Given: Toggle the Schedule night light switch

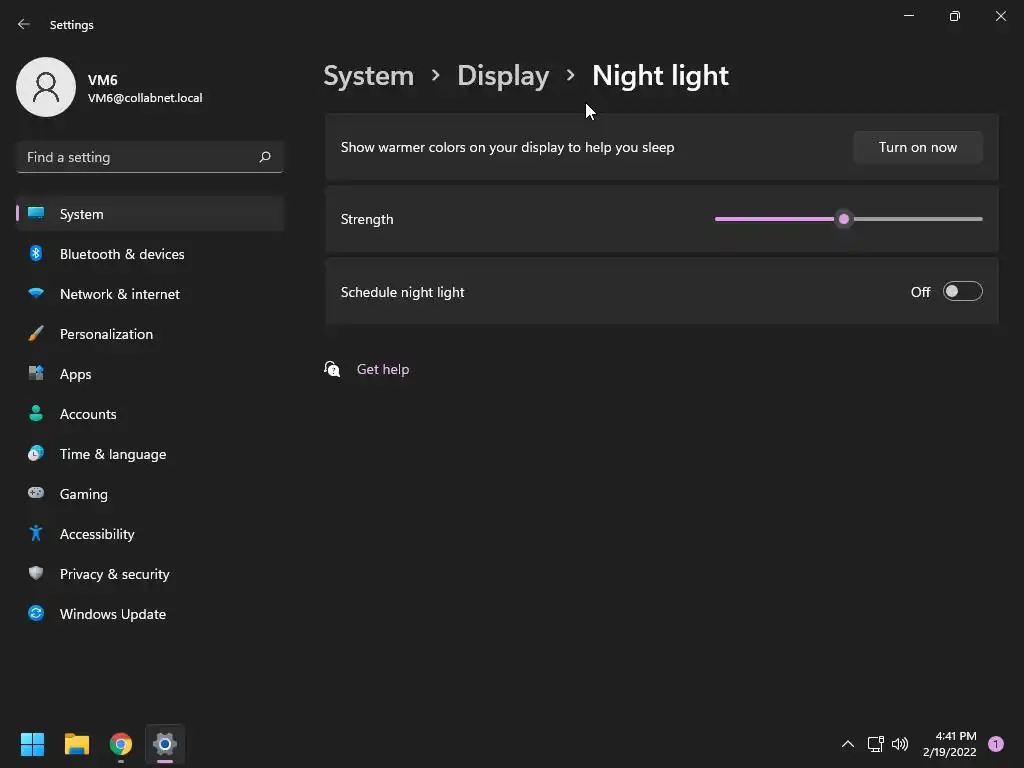Looking at the screenshot, I should coord(962,291).
